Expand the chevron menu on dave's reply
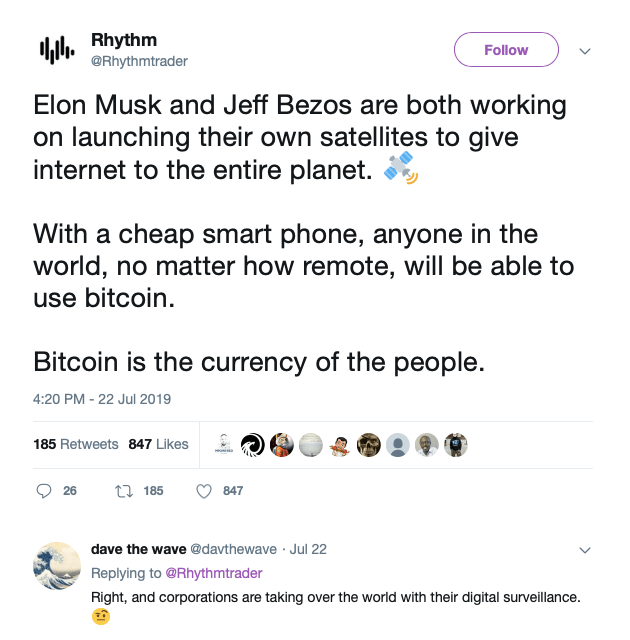Viewport: 630px width, 640px height. click(x=586, y=550)
